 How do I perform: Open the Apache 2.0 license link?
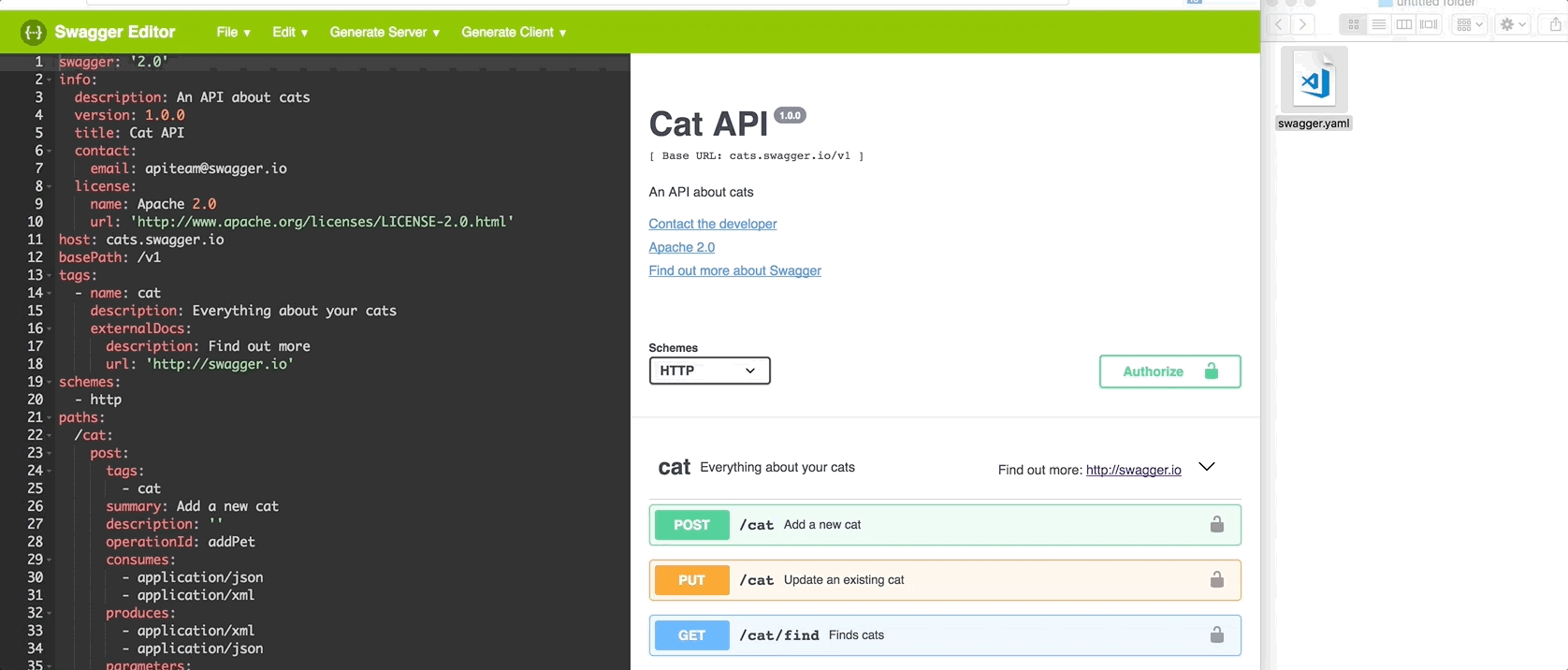tap(682, 247)
